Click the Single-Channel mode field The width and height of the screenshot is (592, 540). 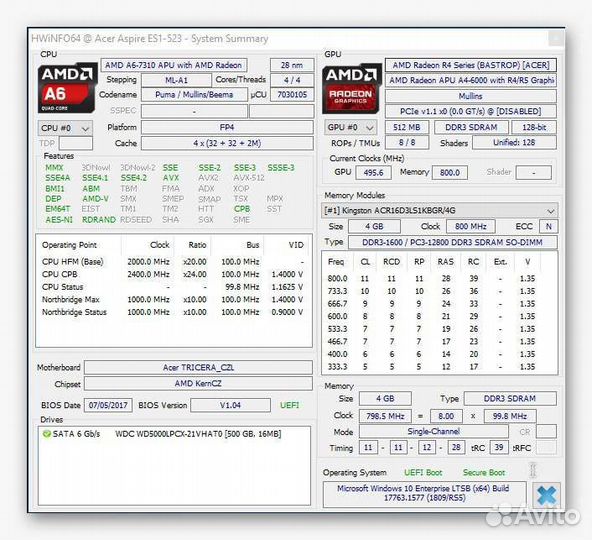pos(433,431)
